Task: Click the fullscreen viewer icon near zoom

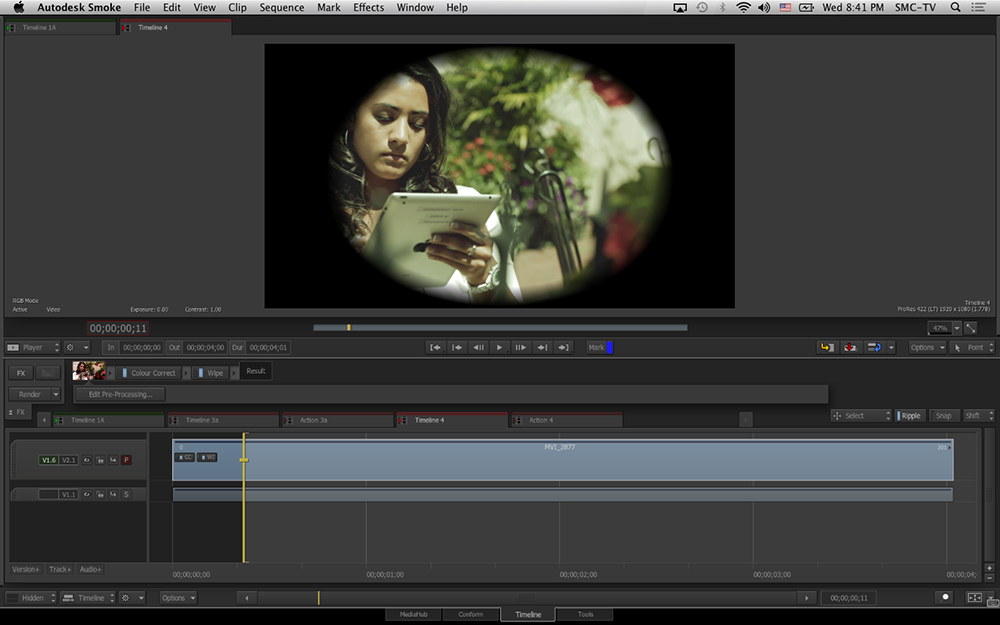Action: tap(970, 328)
